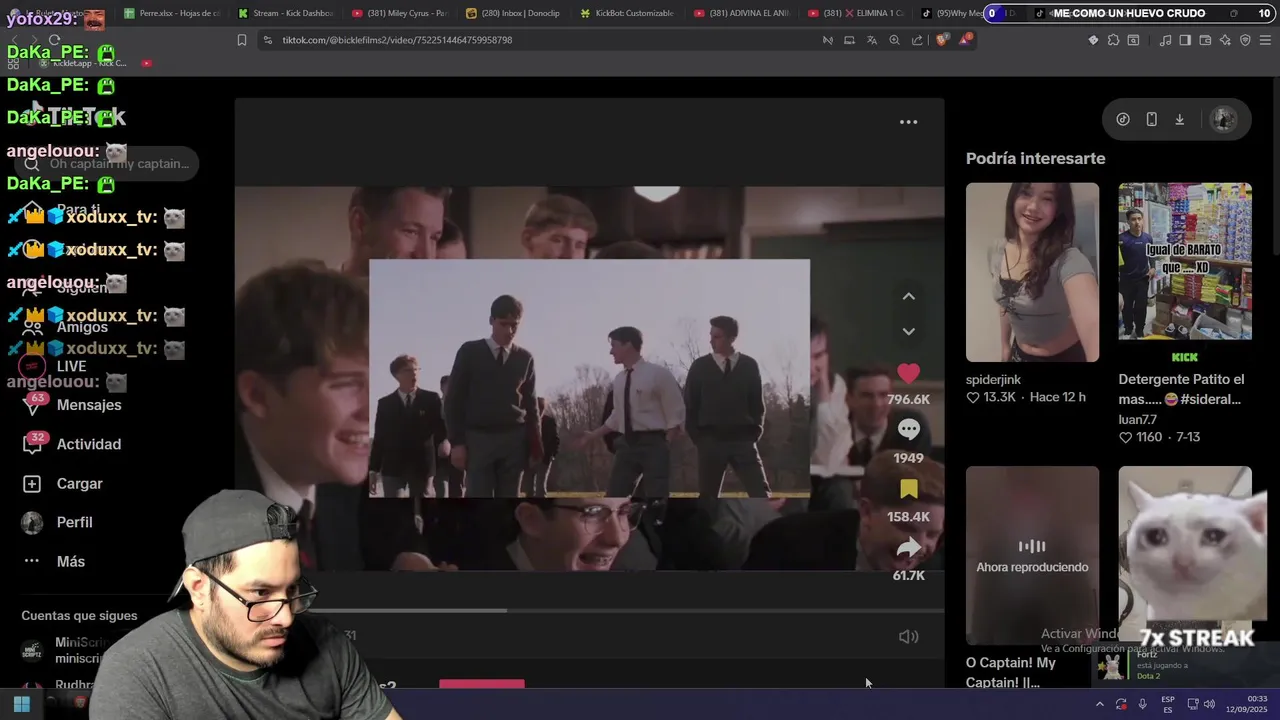
Task: Open comments via the speech bubble icon
Action: (x=908, y=429)
